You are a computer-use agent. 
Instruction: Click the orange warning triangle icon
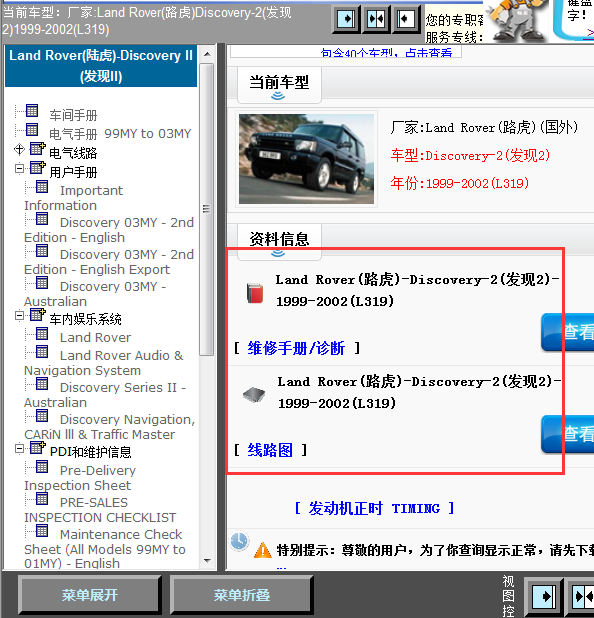263,551
